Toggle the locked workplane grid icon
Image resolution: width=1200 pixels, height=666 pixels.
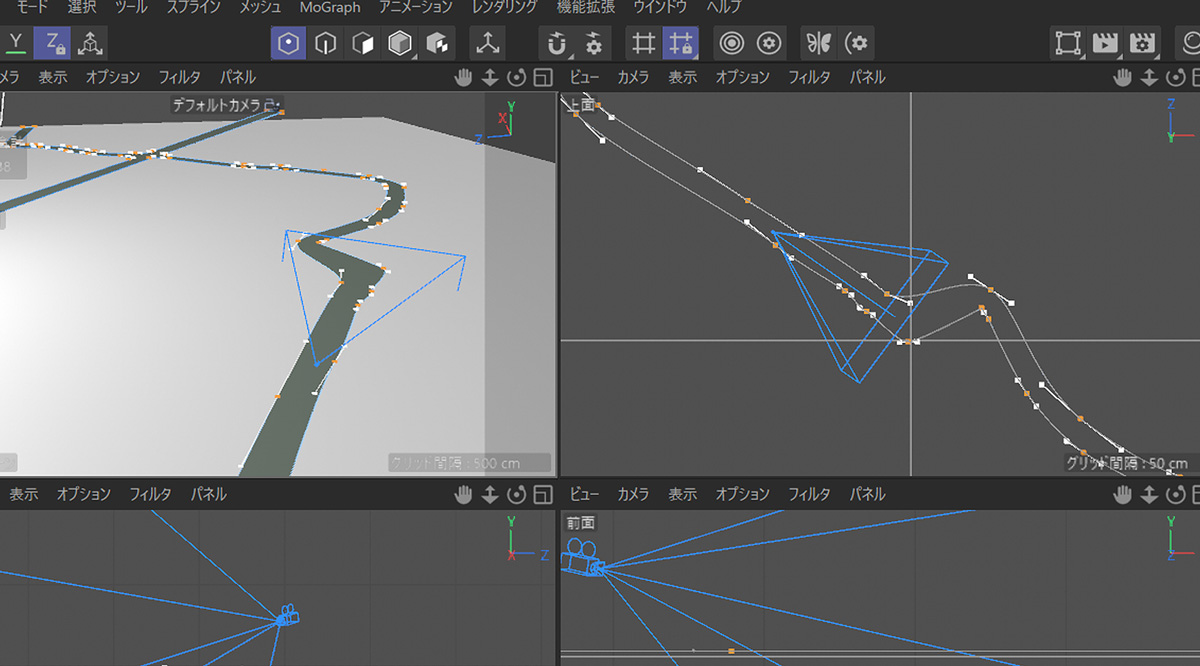(681, 43)
